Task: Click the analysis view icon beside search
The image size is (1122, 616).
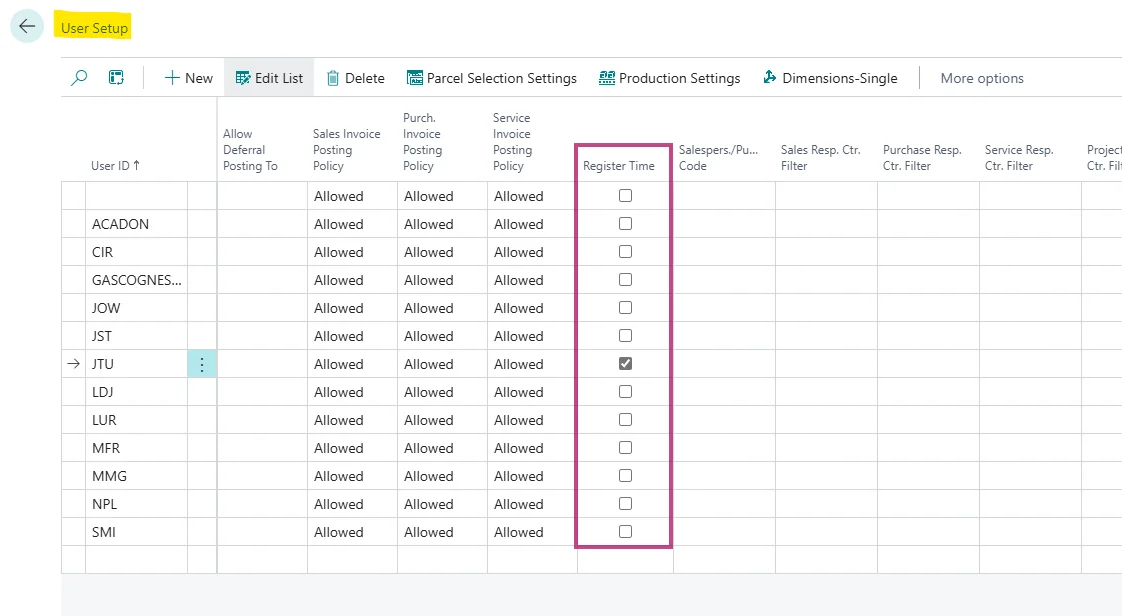Action: pos(116,78)
